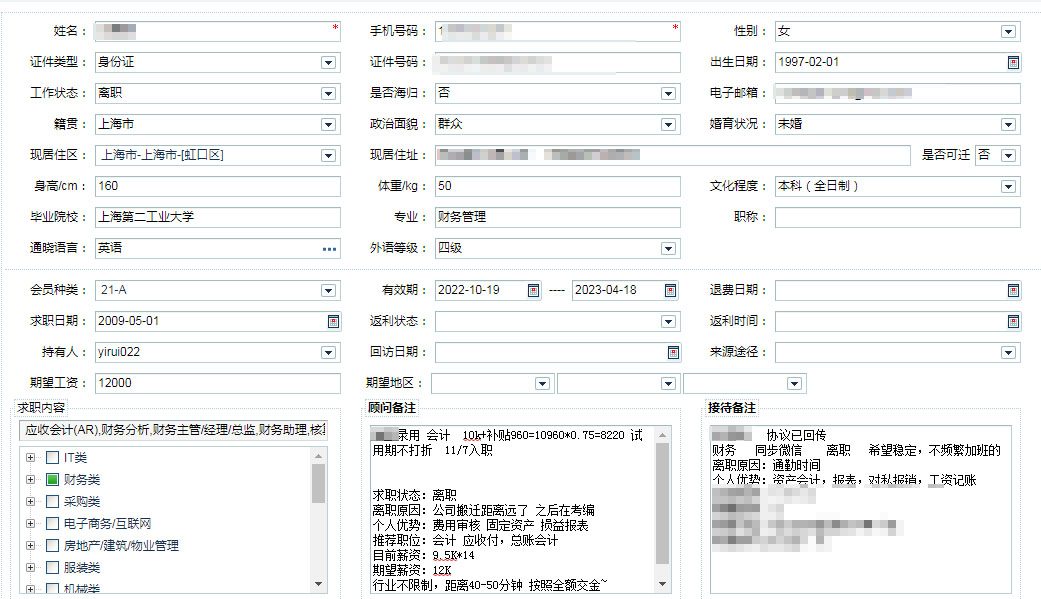Open the second 期望地区 dropdown
The width and height of the screenshot is (1041, 599).
click(x=668, y=384)
